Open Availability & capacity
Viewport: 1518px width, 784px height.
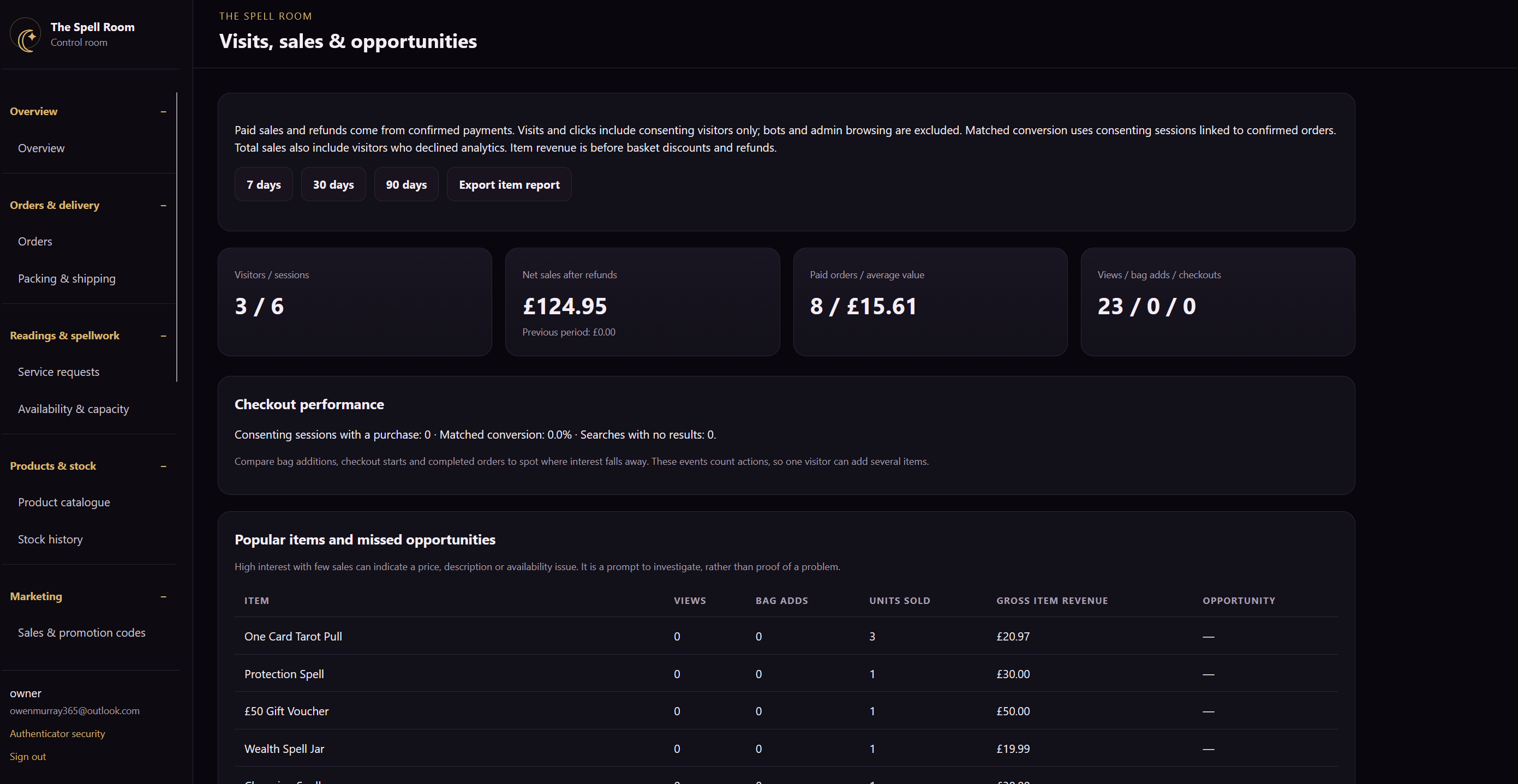pos(73,409)
